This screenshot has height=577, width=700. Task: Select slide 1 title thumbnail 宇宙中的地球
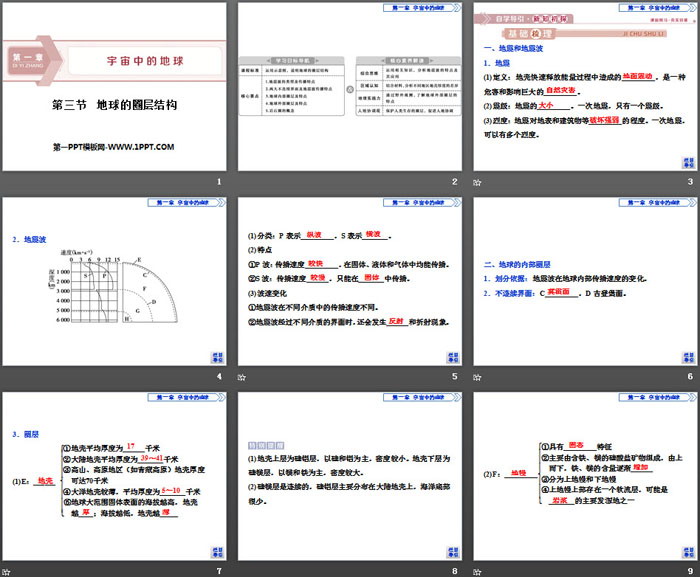click(x=114, y=87)
